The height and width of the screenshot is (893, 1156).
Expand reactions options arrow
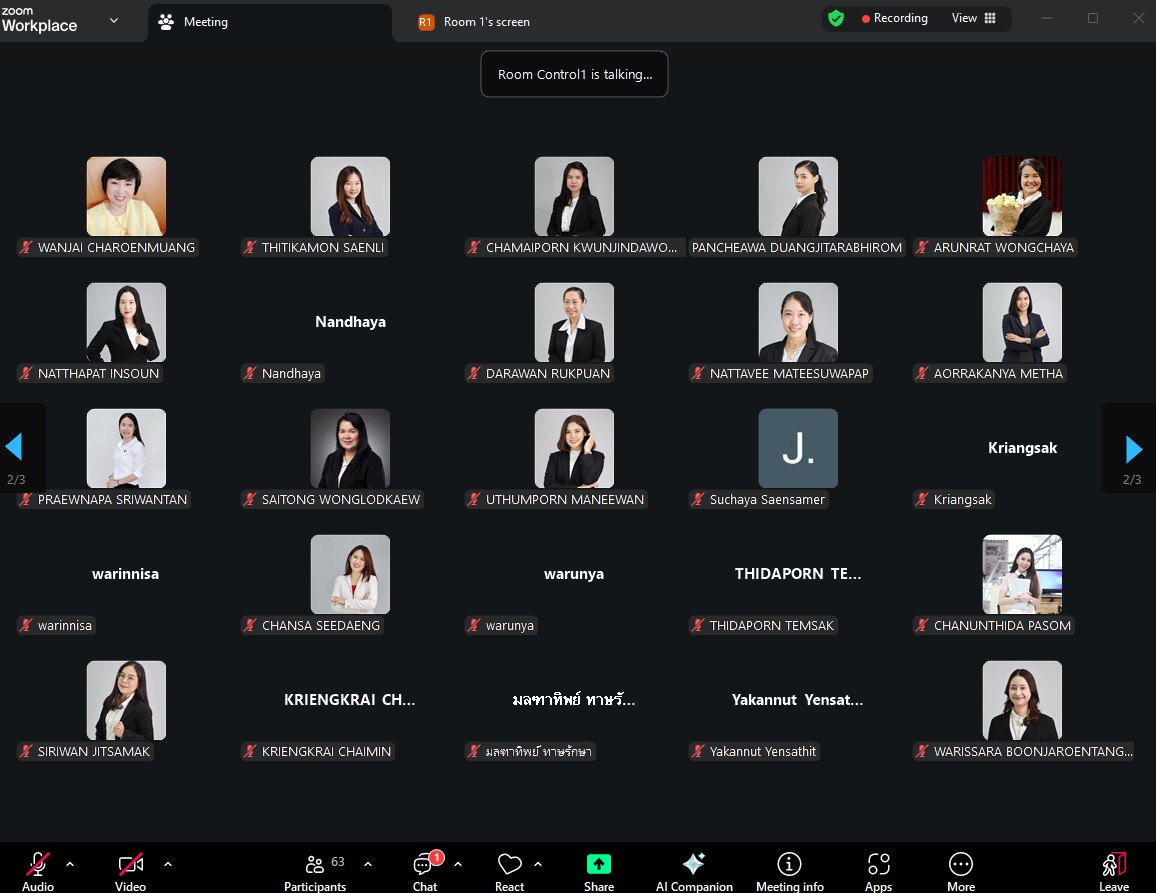[538, 864]
